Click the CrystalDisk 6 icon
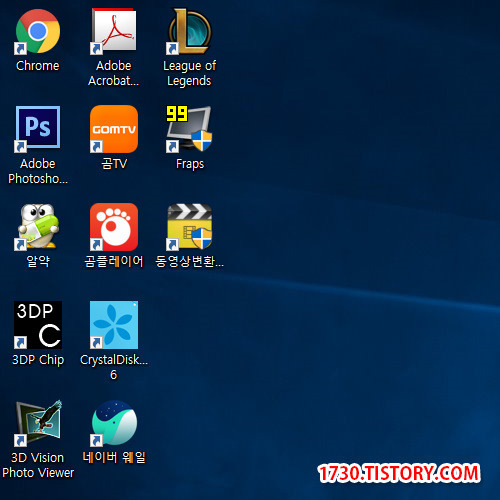The image size is (500, 500). tap(114, 325)
